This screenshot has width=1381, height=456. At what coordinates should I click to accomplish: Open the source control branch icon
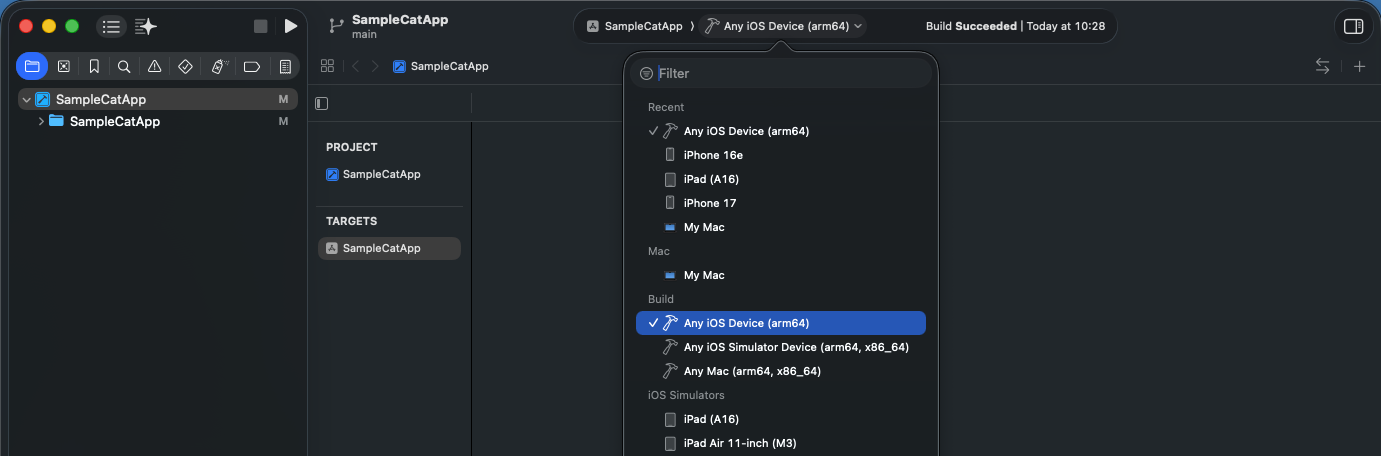pos(336,26)
